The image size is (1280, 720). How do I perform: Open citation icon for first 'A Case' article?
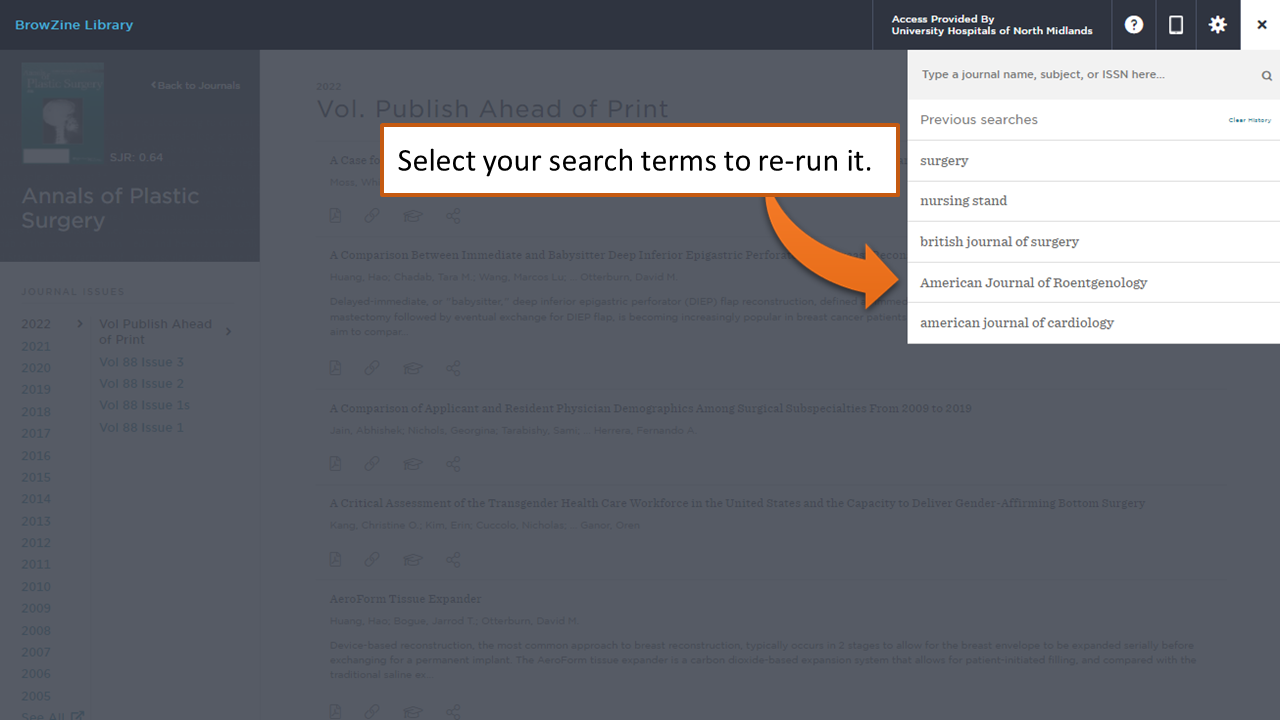pyautogui.click(x=412, y=216)
